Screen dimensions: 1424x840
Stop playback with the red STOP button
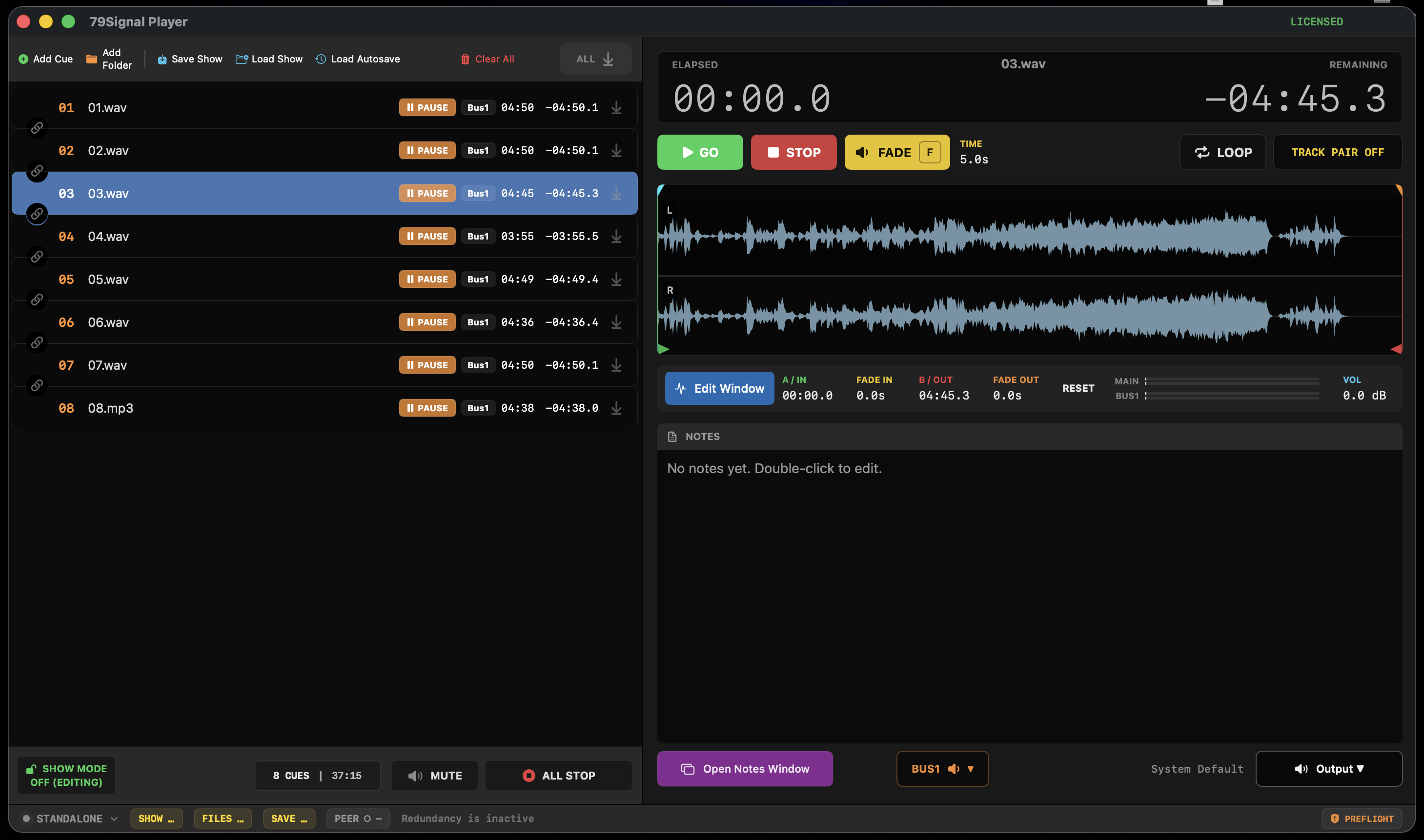(793, 152)
